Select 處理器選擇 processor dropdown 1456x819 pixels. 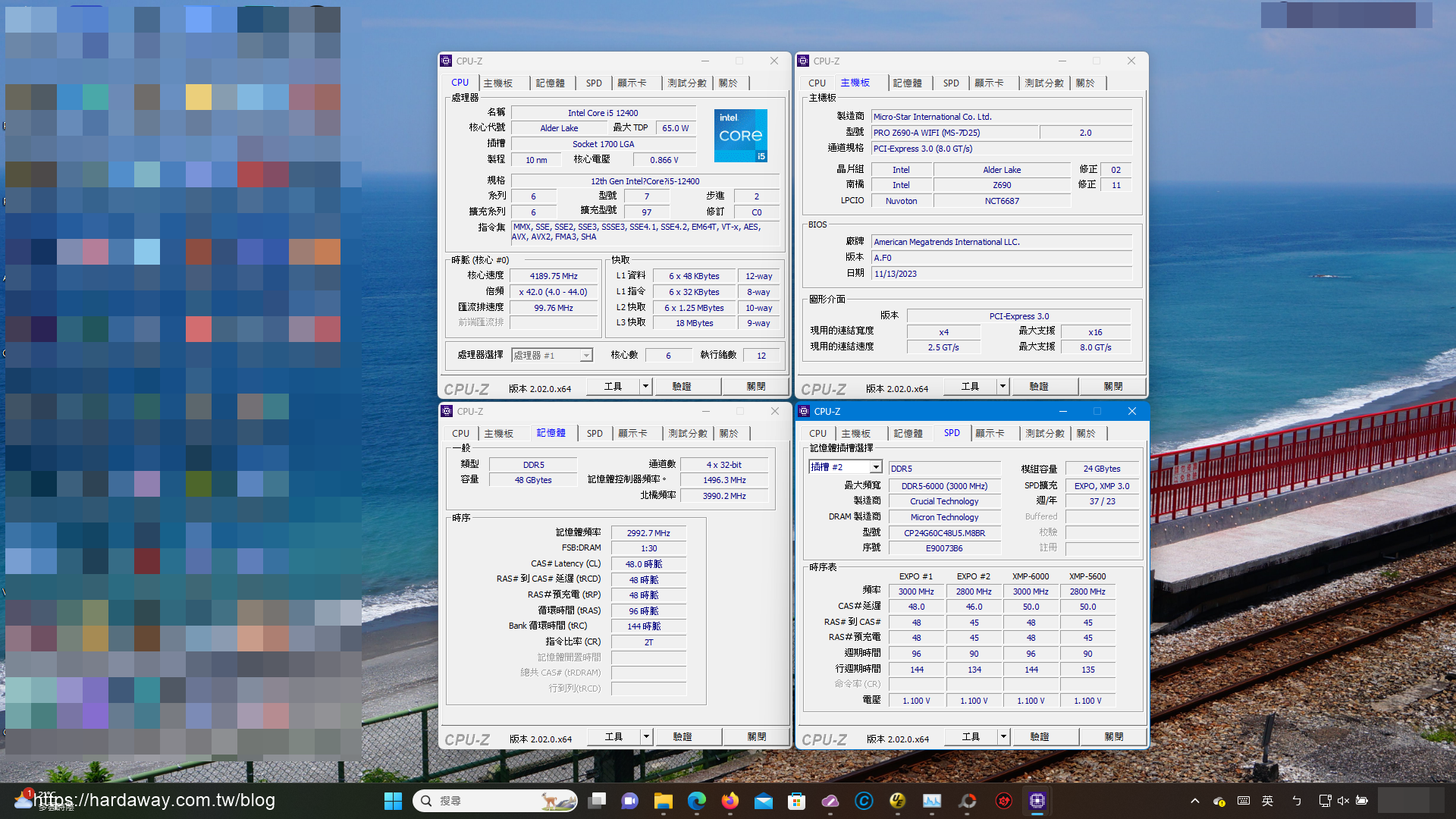pos(549,355)
